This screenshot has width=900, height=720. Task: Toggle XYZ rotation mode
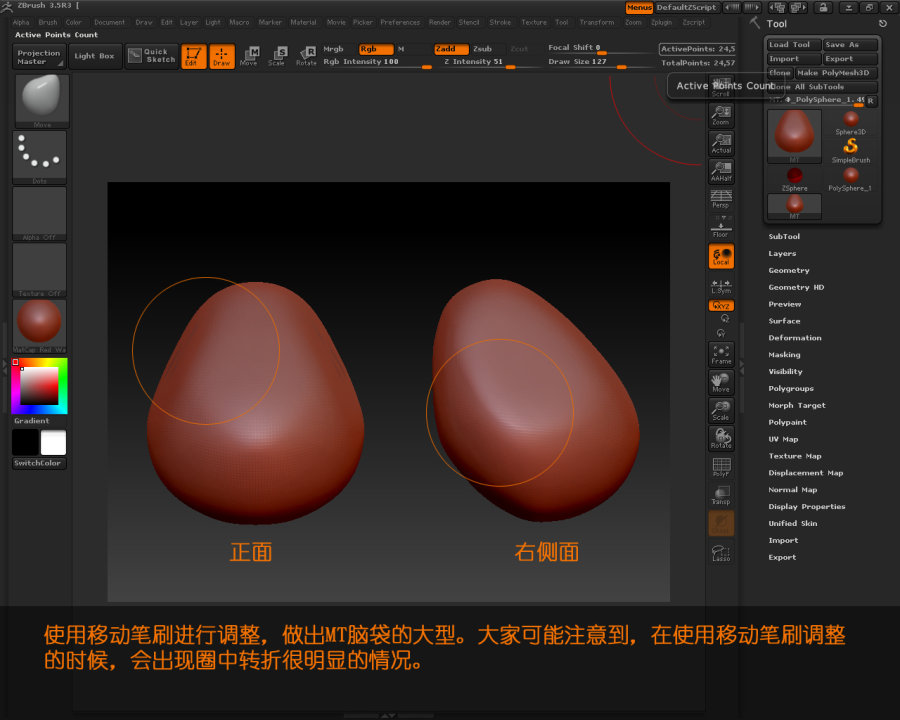(721, 305)
